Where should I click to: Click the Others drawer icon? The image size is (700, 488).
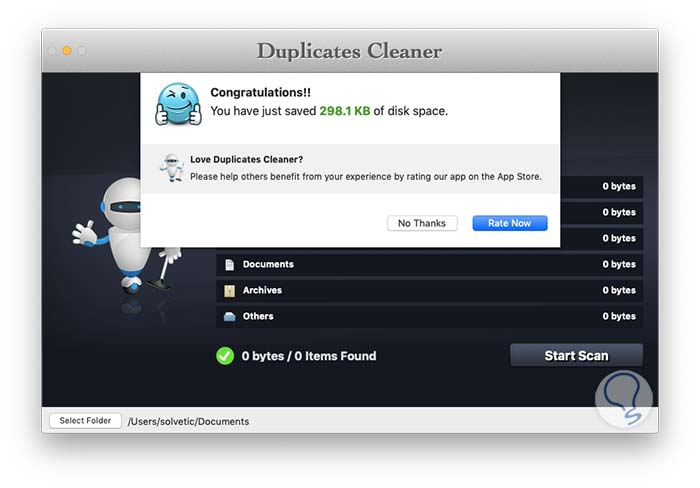[229, 317]
